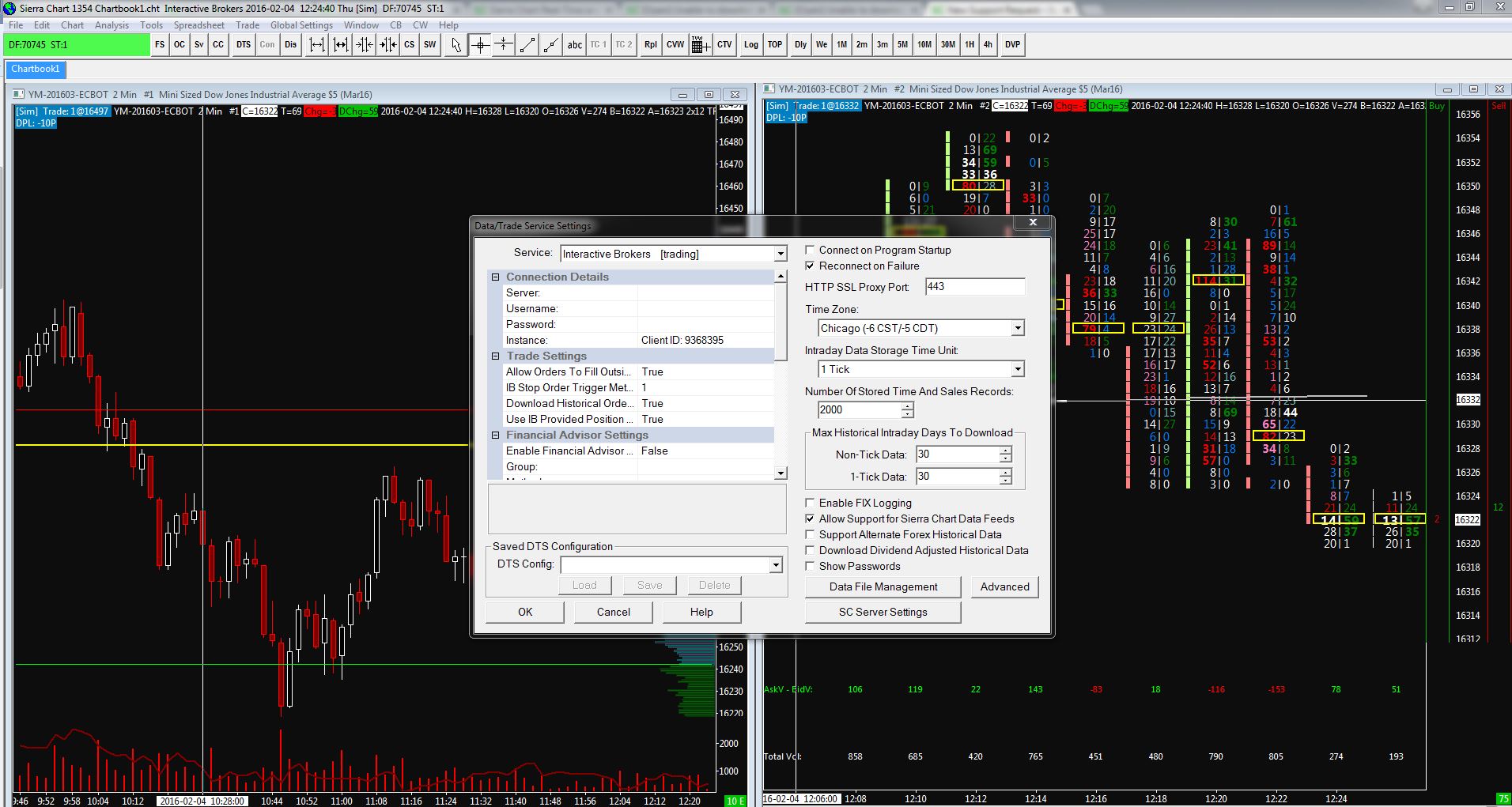Open the Service dropdown list

[x=780, y=255]
